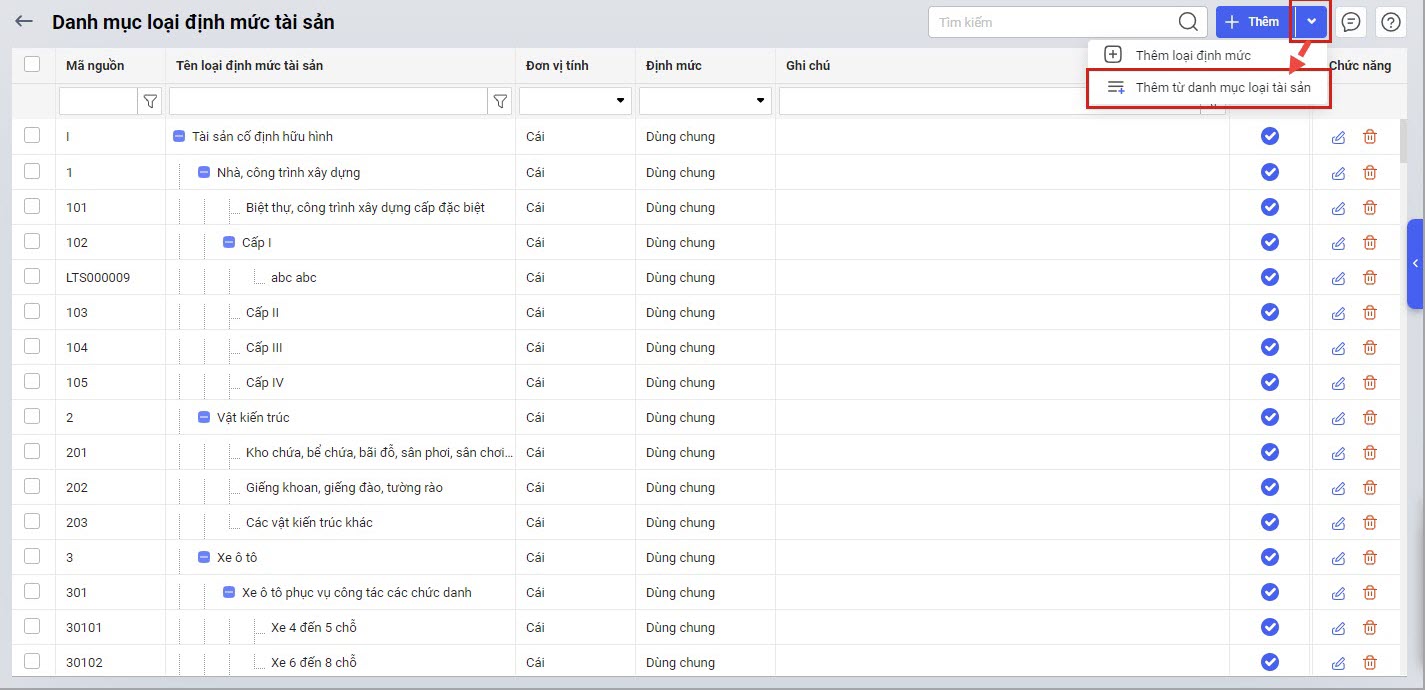Open the help question mark icon
The width and height of the screenshot is (1425, 690).
(1390, 22)
